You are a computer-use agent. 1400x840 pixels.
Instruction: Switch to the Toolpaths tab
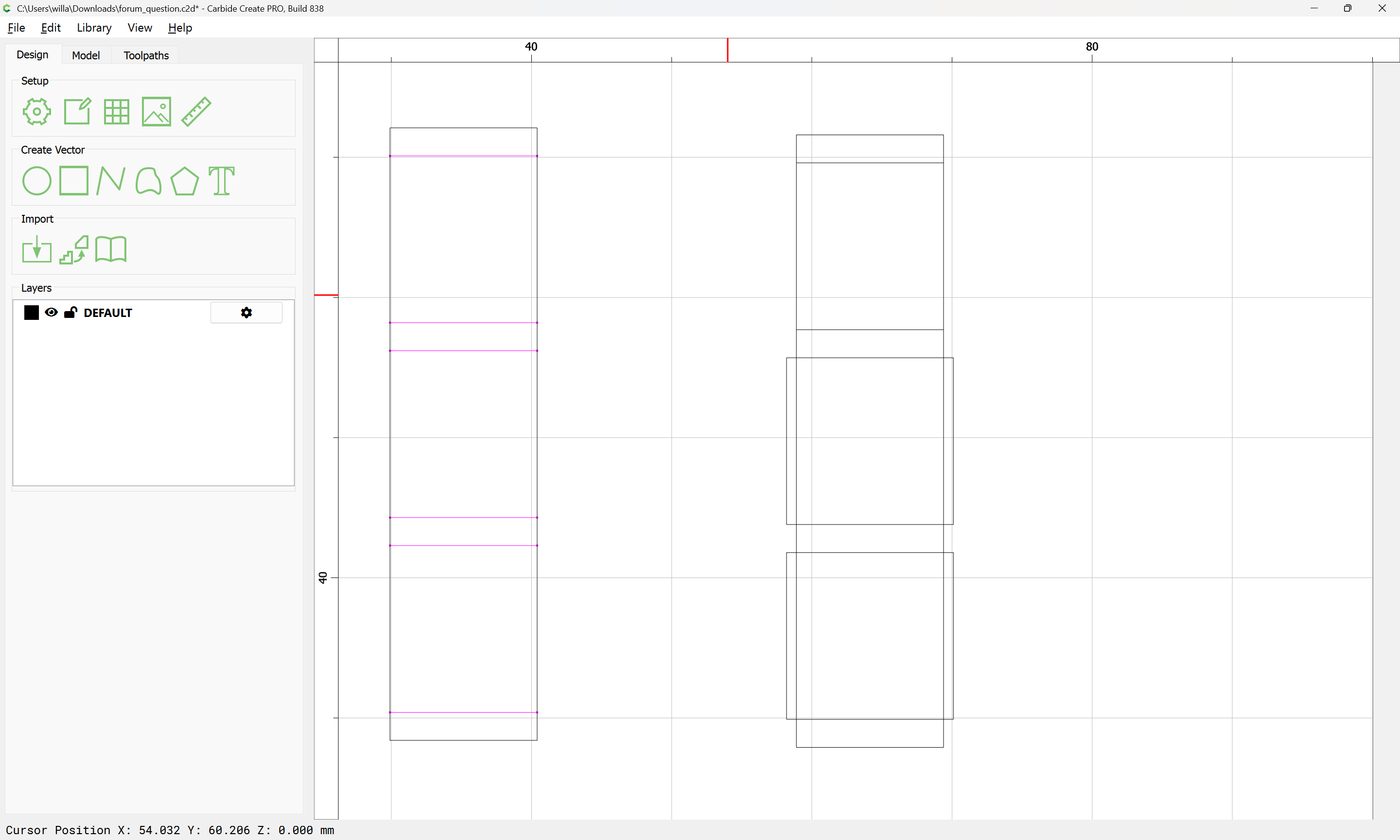coord(146,55)
